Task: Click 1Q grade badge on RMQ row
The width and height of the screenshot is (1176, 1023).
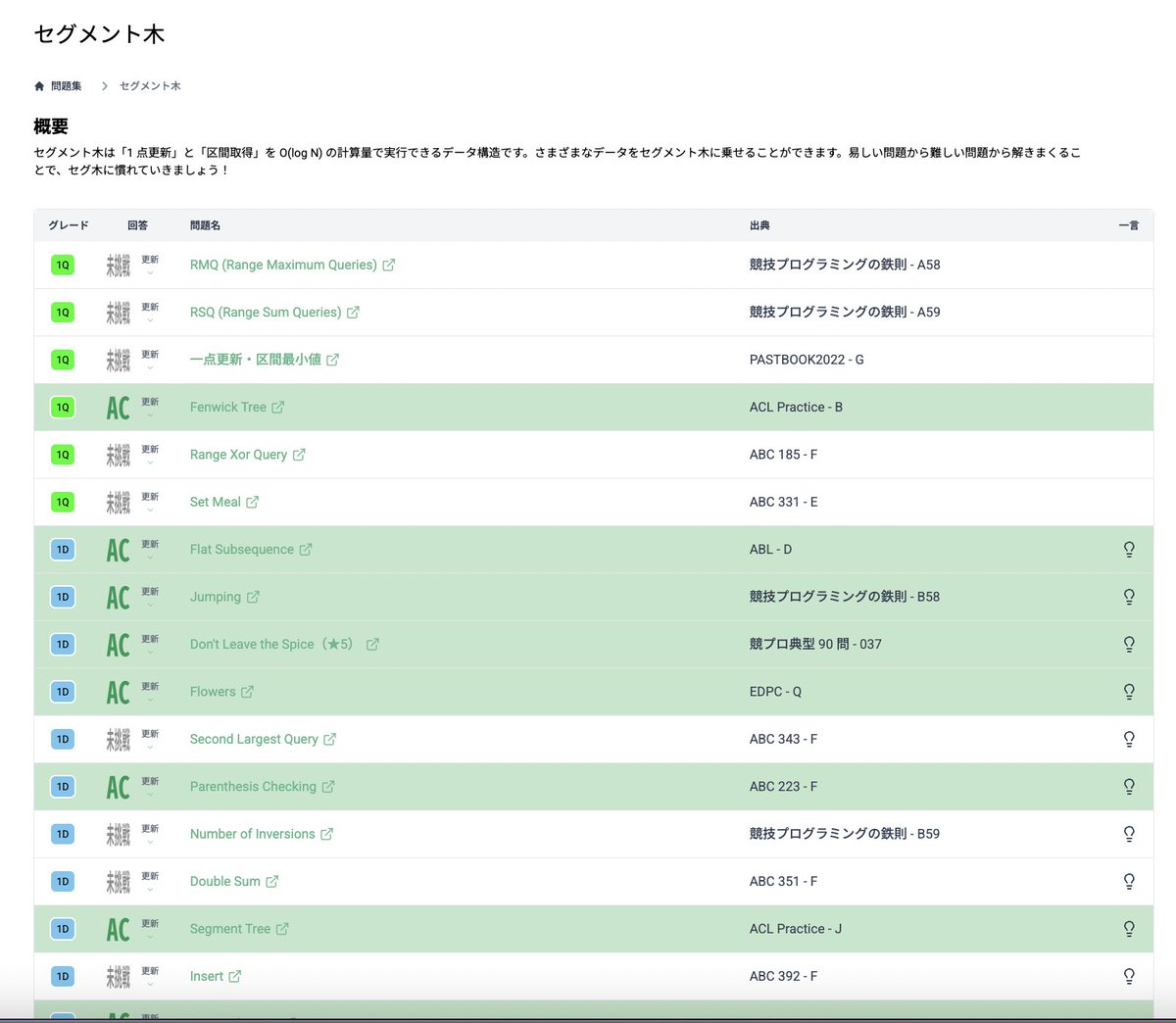Action: pos(63,265)
